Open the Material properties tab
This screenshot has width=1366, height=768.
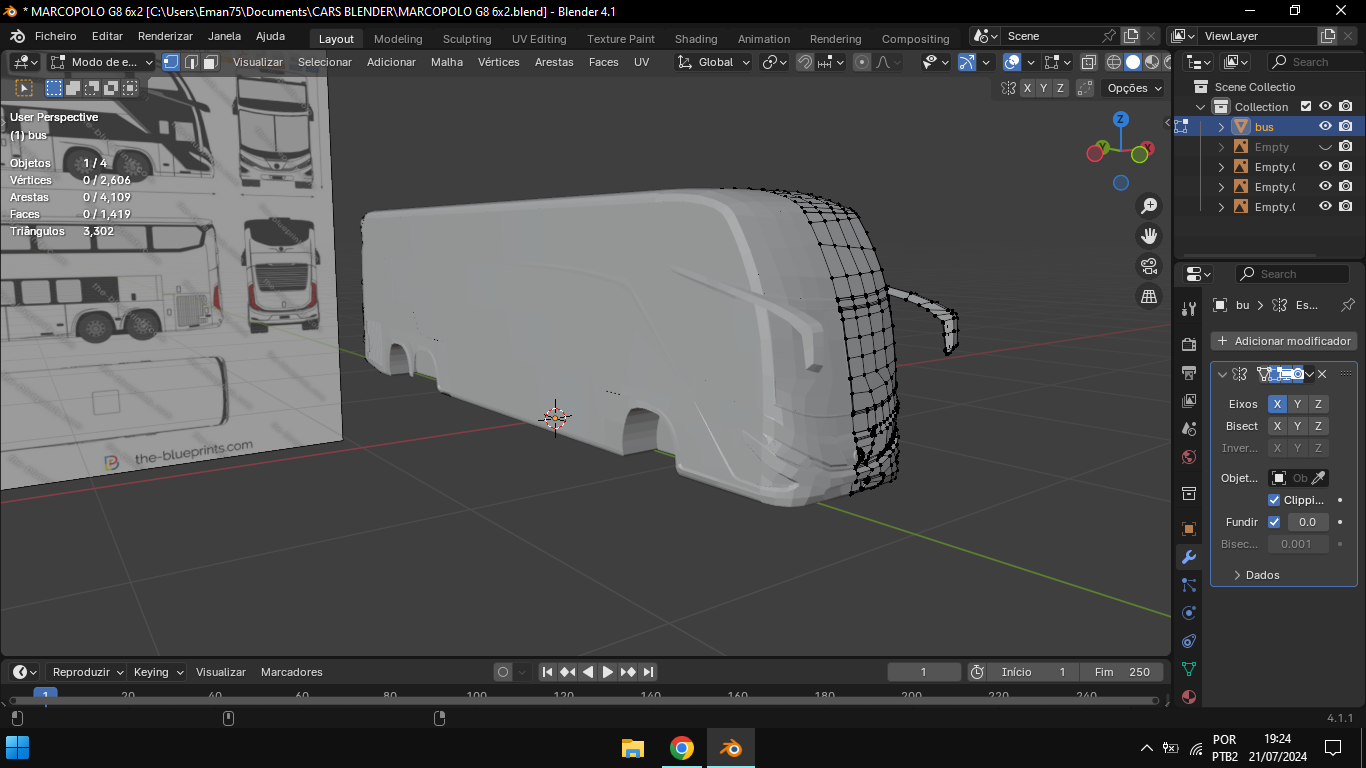click(1189, 697)
